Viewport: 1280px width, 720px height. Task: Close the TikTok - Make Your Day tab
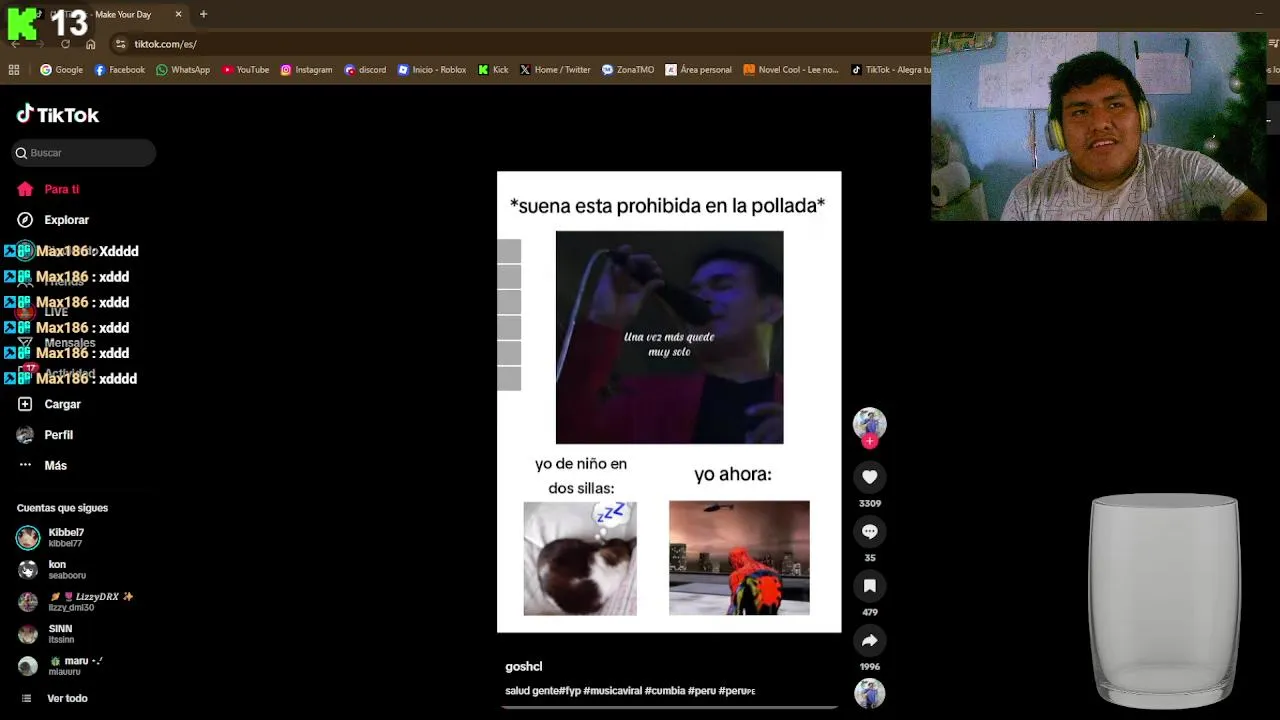pos(178,14)
